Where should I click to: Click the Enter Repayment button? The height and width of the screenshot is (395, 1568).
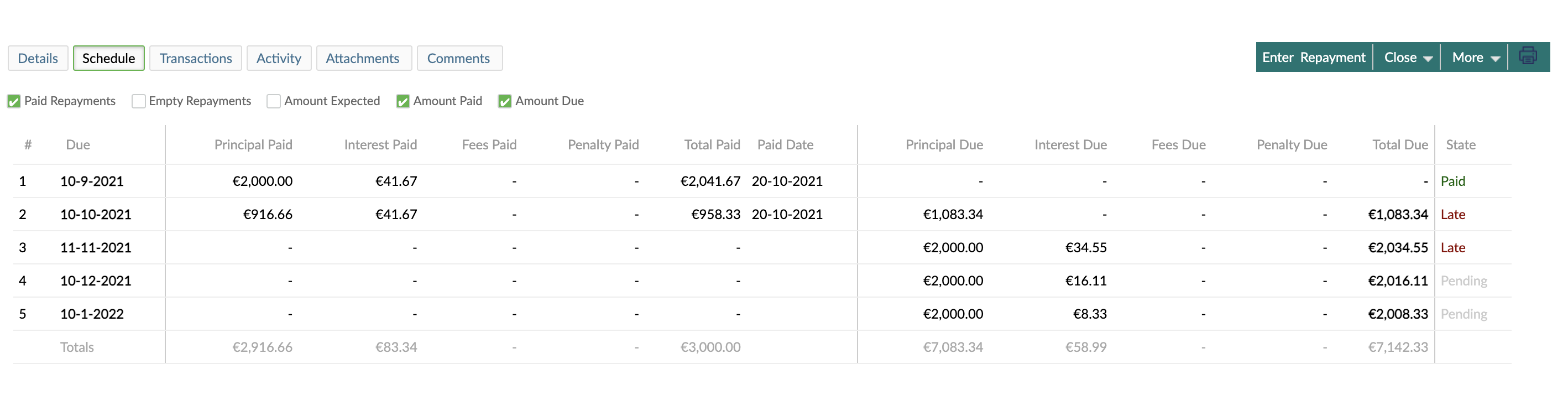coord(1314,56)
